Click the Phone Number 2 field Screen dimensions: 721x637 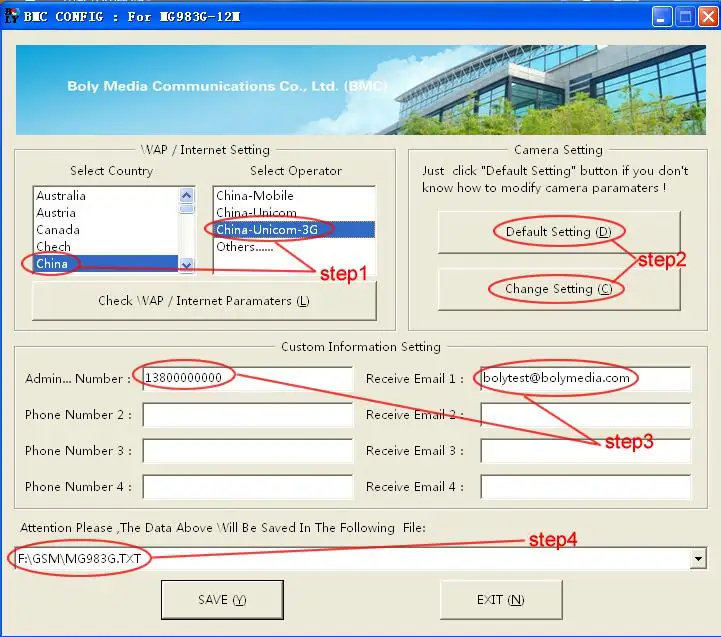(x=248, y=414)
